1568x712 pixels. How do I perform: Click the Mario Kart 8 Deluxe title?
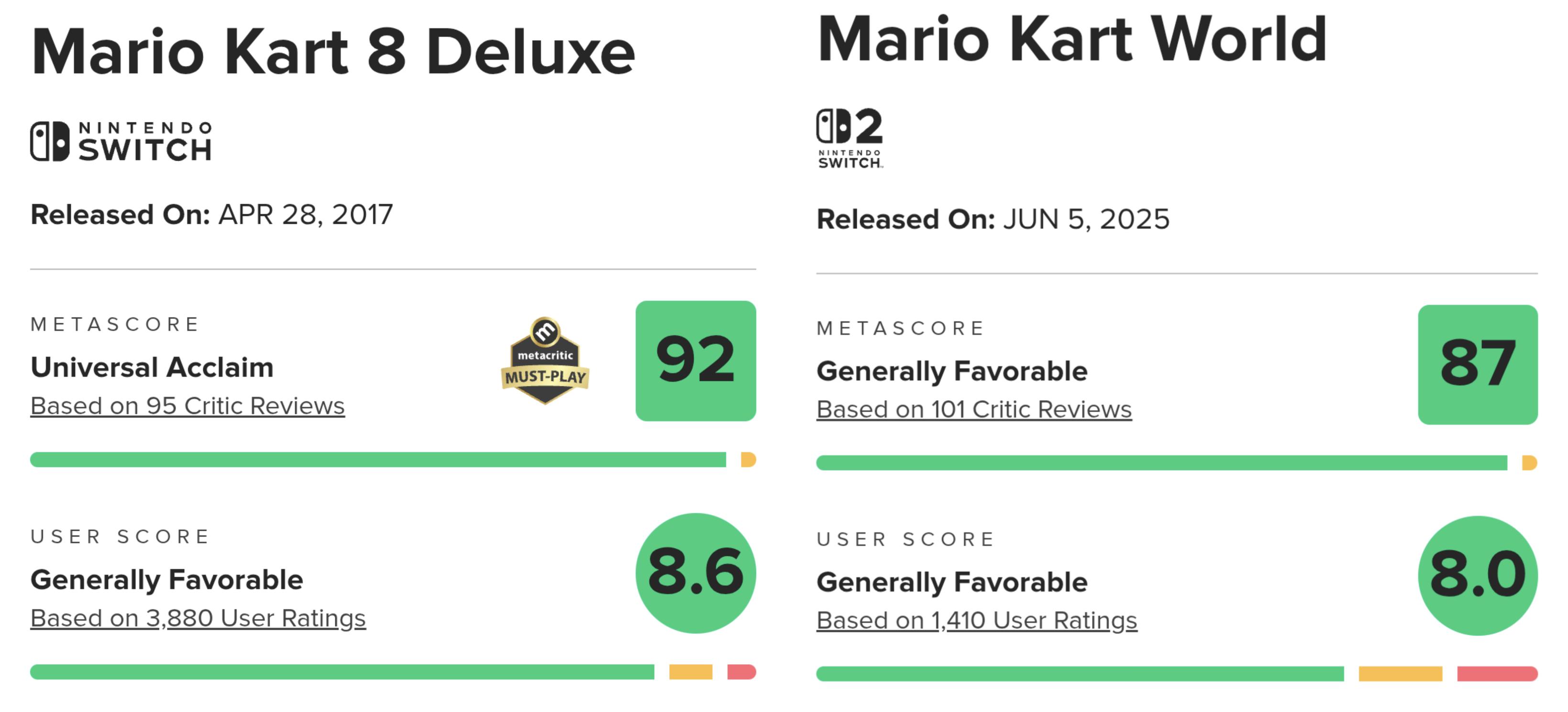[x=333, y=52]
